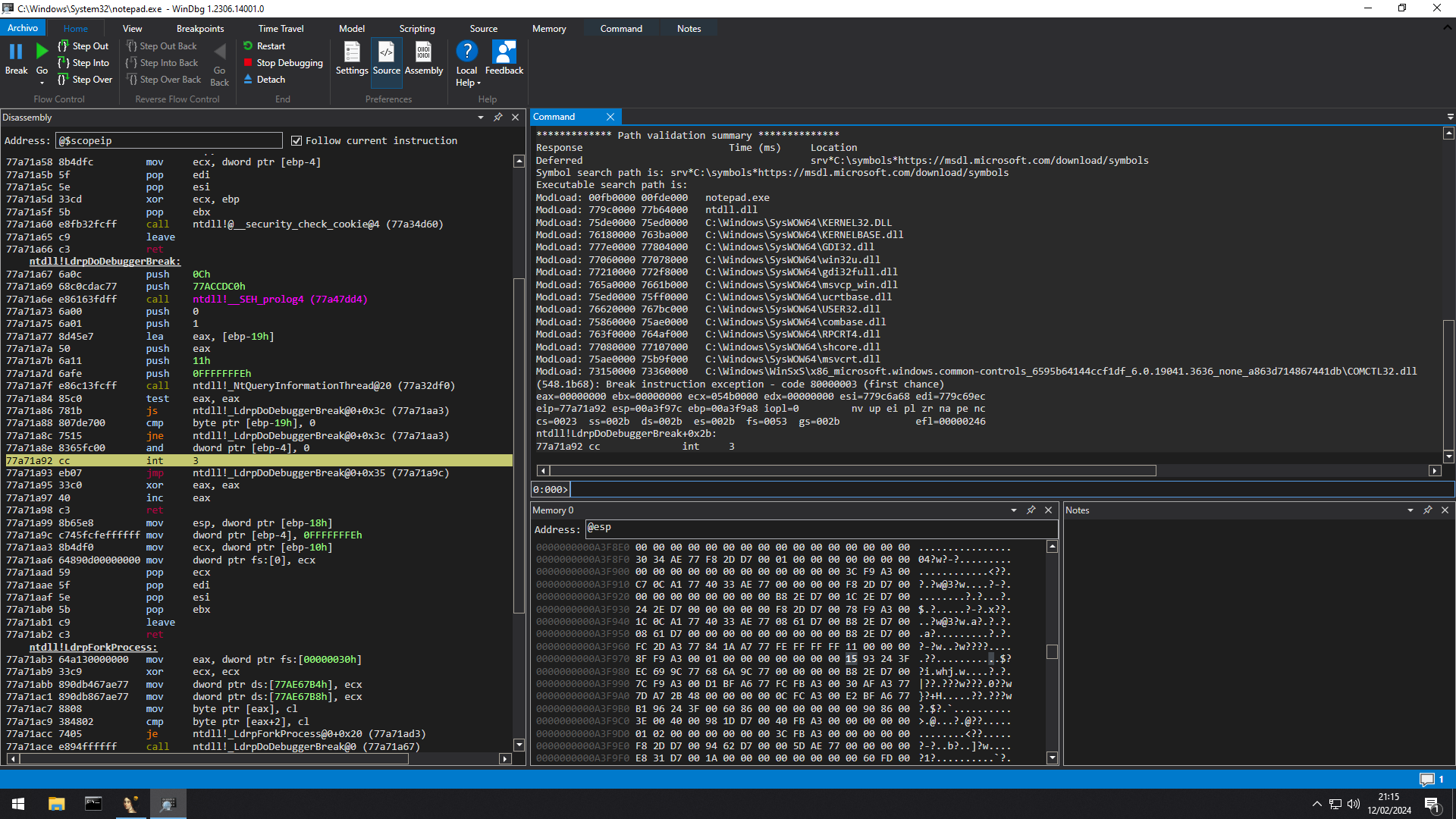Open debugger Settings

pyautogui.click(x=352, y=58)
